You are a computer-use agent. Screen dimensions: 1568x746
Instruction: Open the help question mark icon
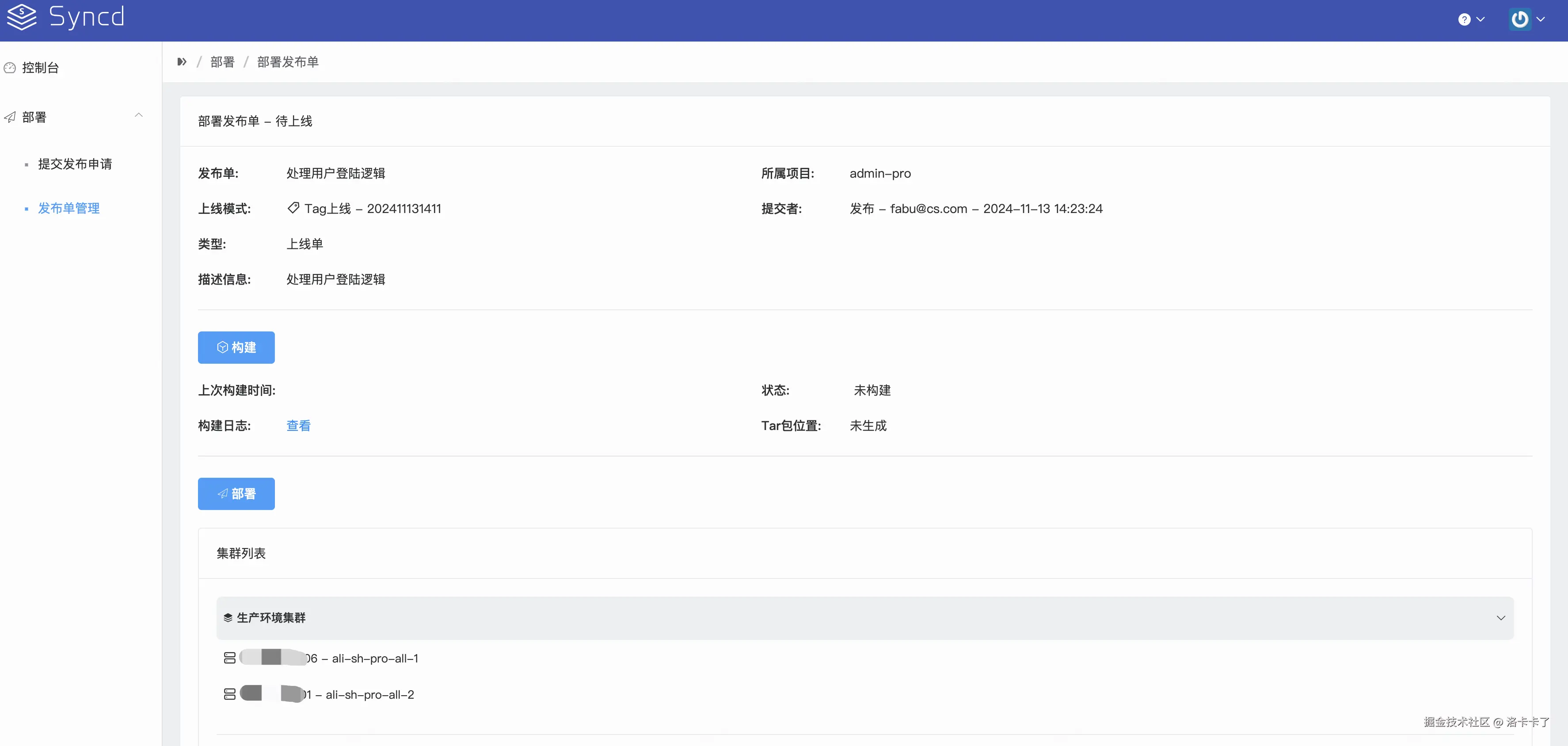point(1464,19)
